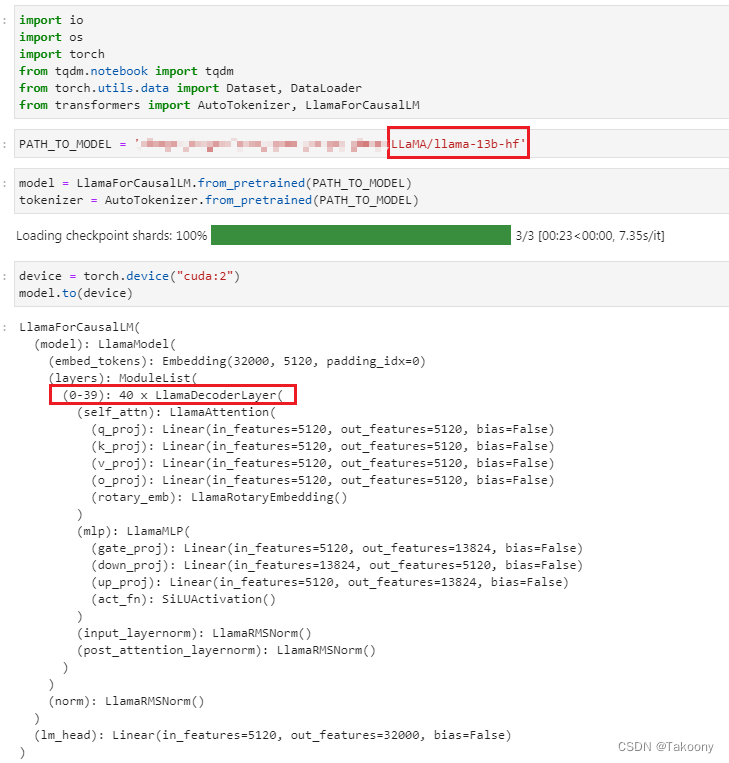Click the q_proj Linear layer line
This screenshot has width=729, height=763.
[x=323, y=429]
